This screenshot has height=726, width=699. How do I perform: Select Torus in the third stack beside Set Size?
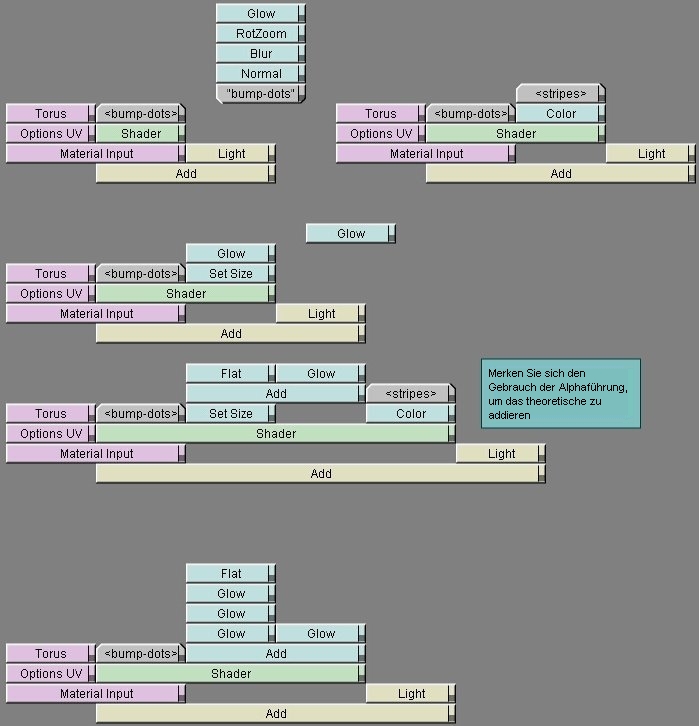pos(51,273)
